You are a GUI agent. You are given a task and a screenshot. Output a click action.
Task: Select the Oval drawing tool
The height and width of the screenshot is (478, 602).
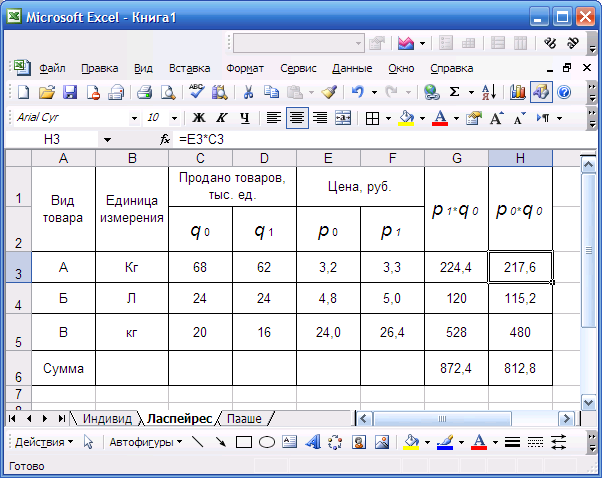[267, 442]
